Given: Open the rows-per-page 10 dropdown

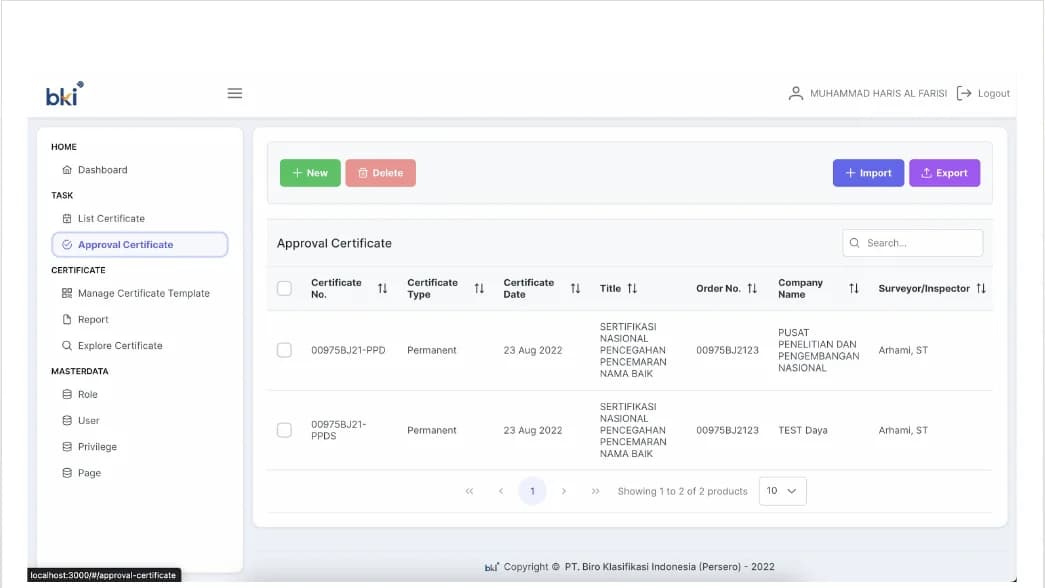Looking at the screenshot, I should [x=782, y=491].
